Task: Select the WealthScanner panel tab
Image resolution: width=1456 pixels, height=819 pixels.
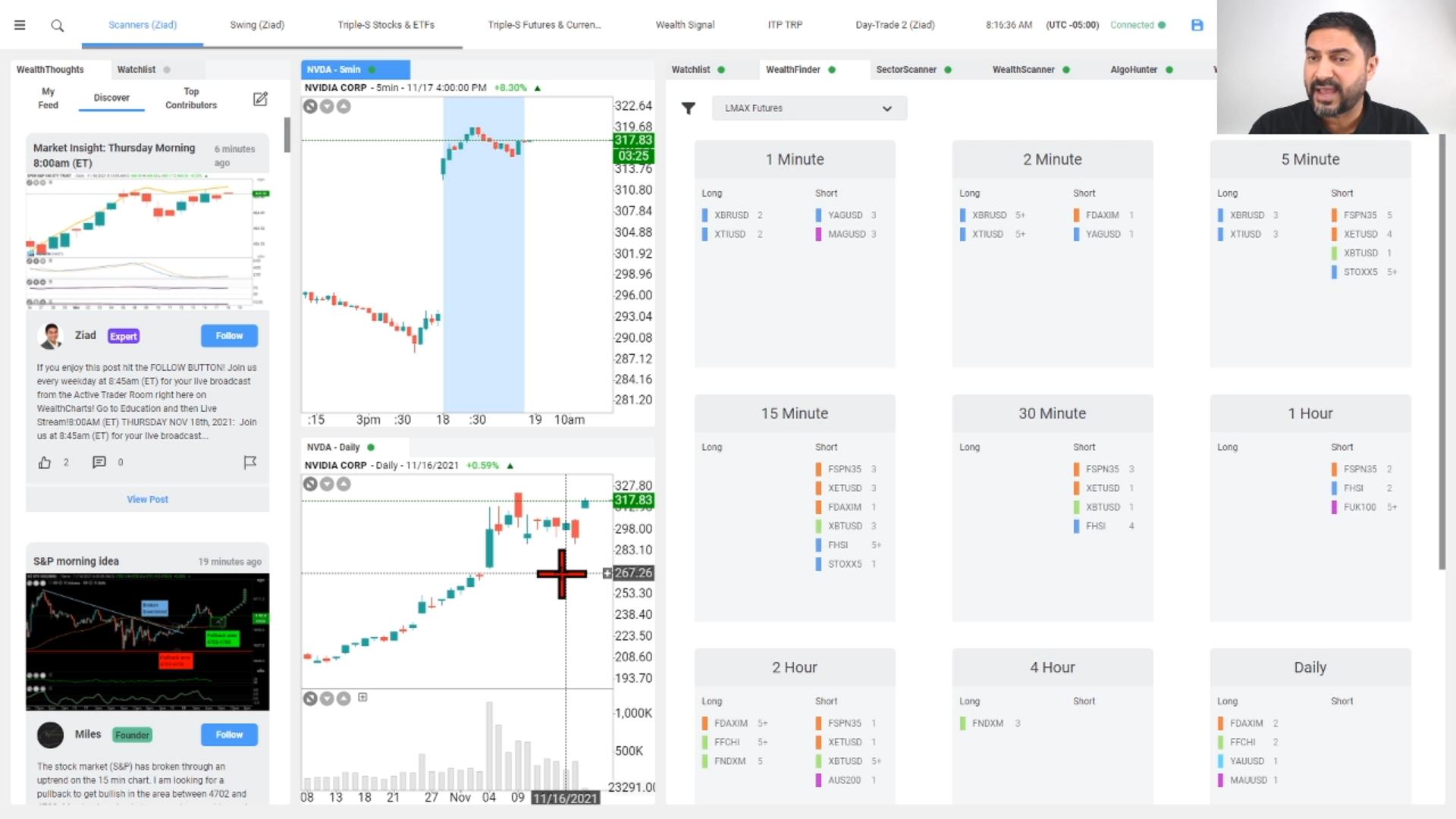Action: (x=1023, y=70)
